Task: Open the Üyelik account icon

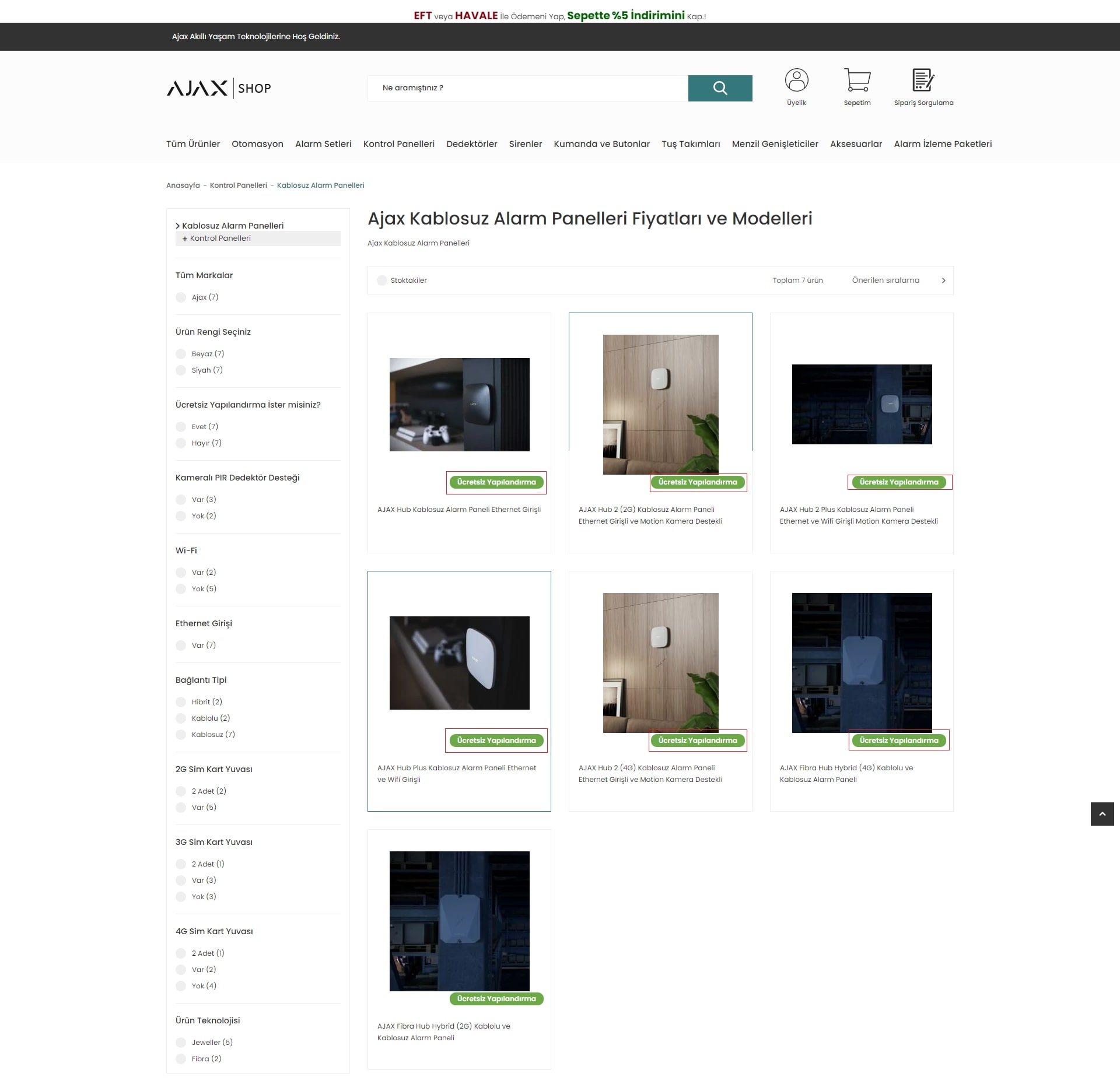Action: click(796, 80)
